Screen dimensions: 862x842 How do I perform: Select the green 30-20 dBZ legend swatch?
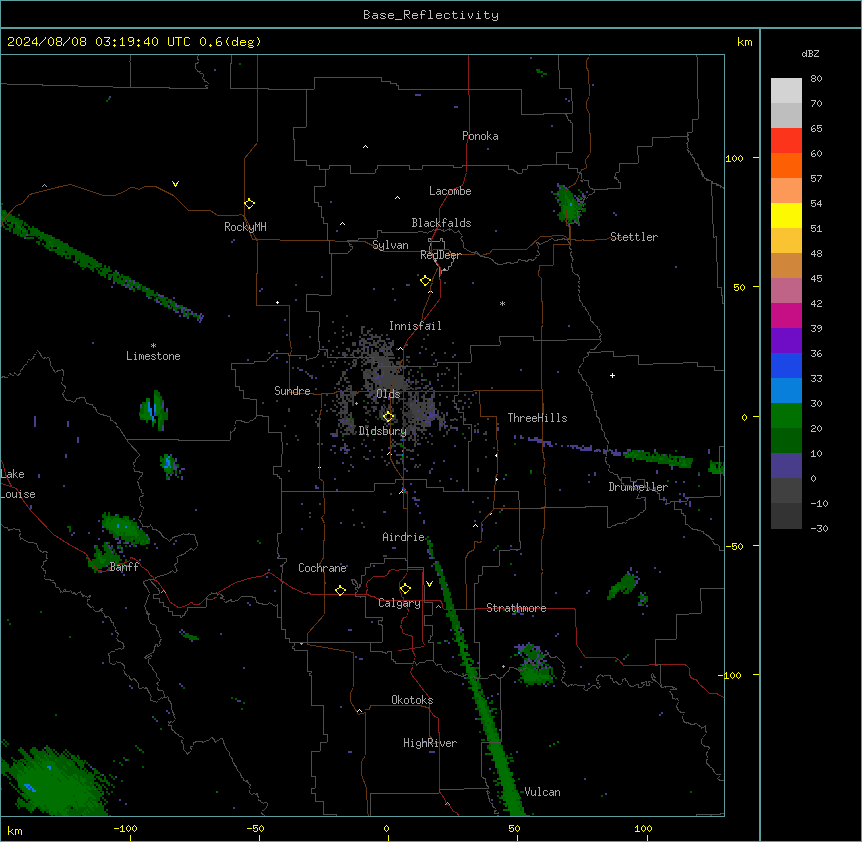point(786,416)
